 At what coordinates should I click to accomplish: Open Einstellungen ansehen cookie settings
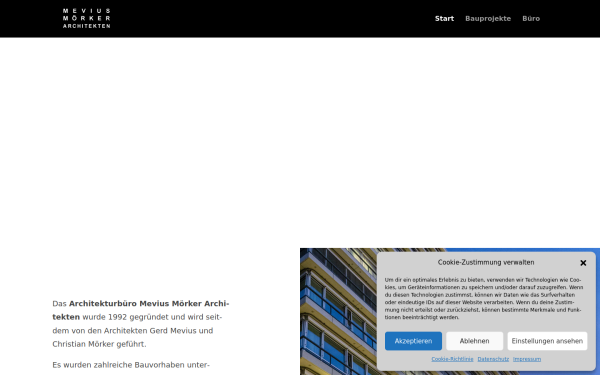point(547,341)
